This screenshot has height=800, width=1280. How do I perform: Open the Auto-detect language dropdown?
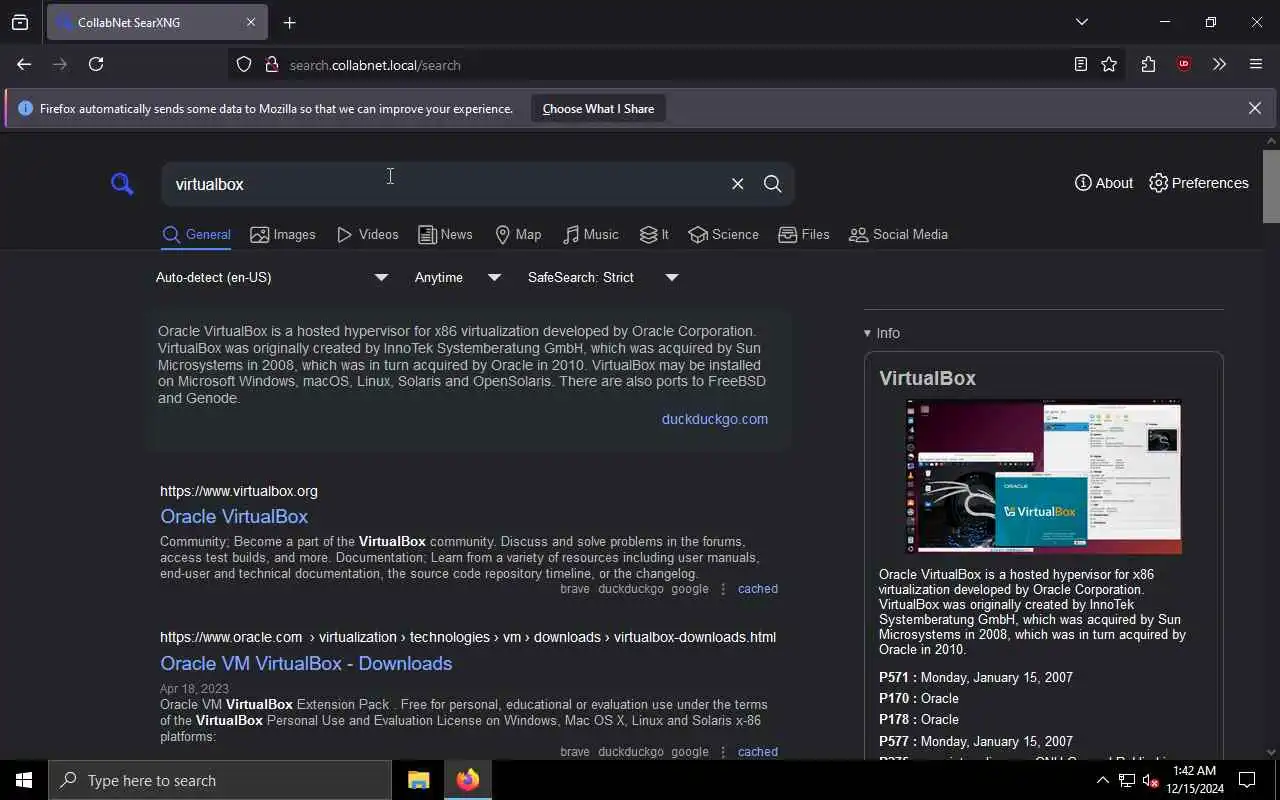point(272,278)
